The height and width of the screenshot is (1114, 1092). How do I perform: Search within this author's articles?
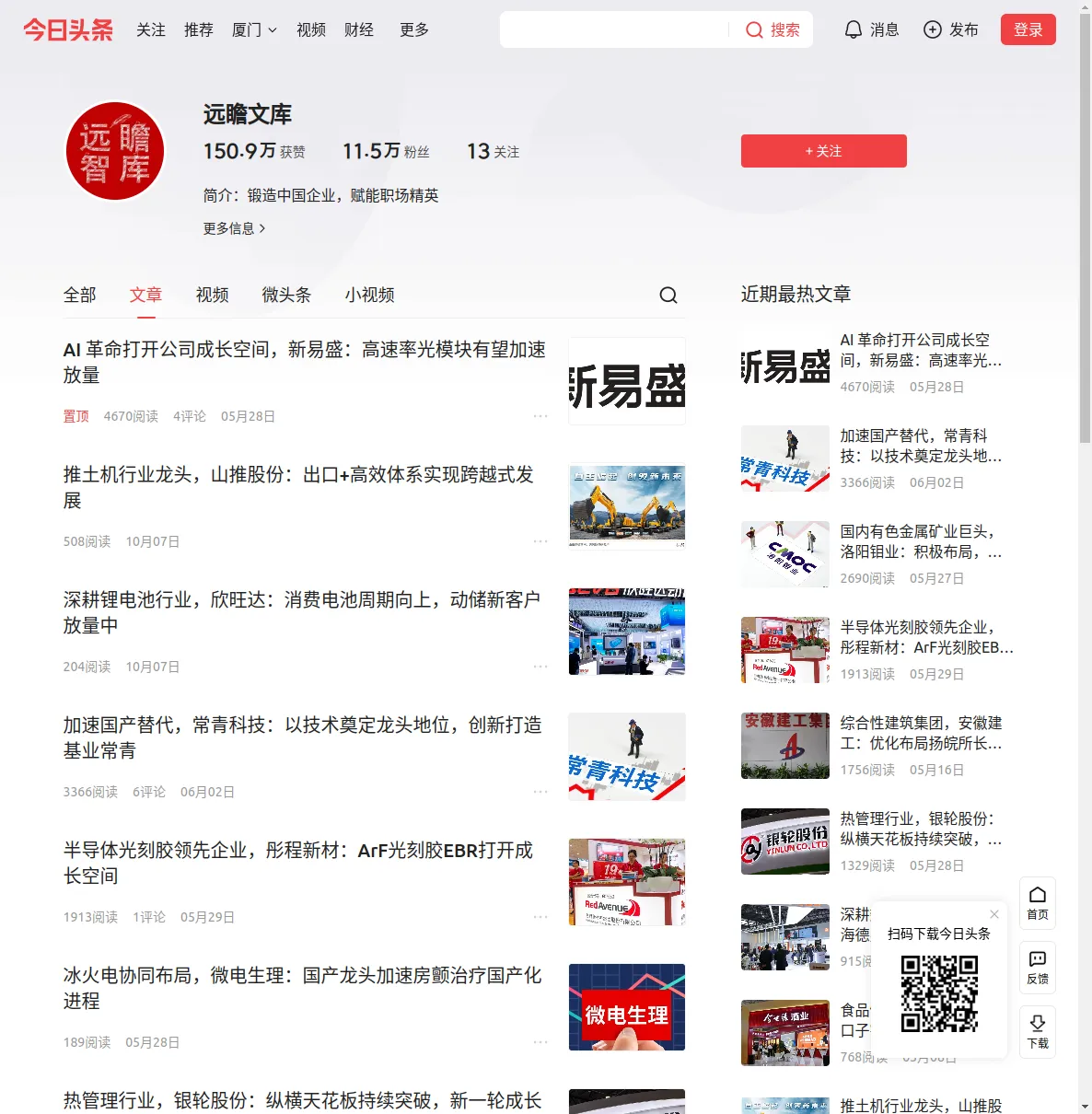tap(668, 295)
